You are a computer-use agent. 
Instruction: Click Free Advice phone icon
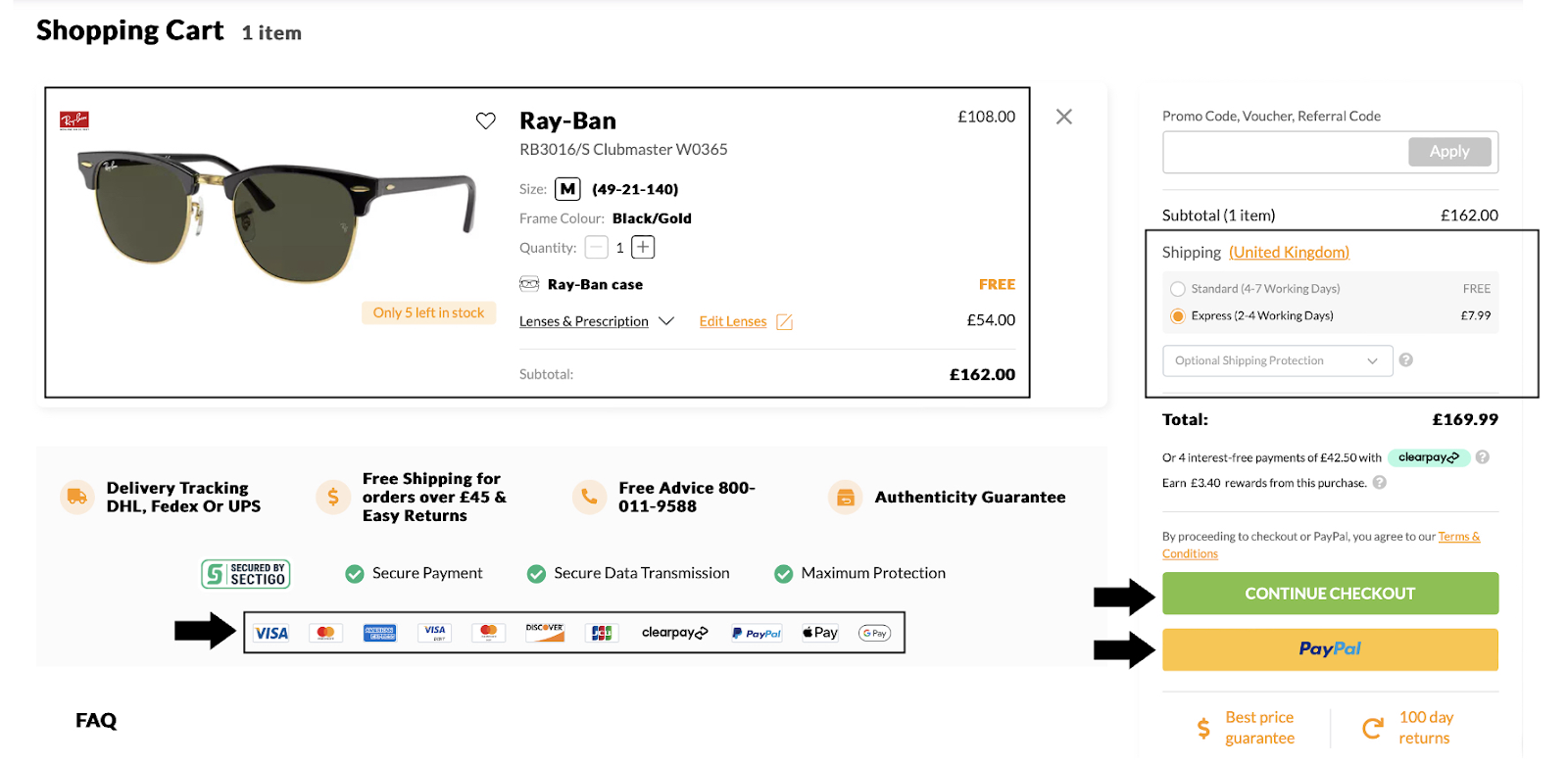[x=589, y=497]
